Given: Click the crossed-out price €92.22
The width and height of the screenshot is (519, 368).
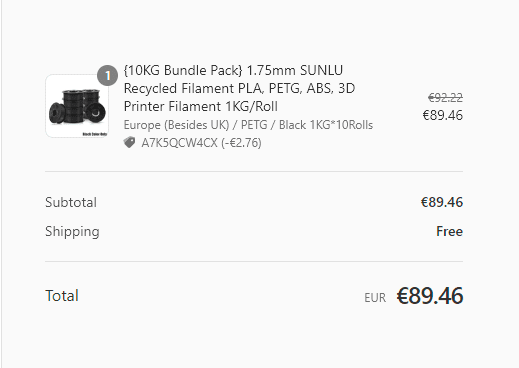Looking at the screenshot, I should tap(445, 98).
